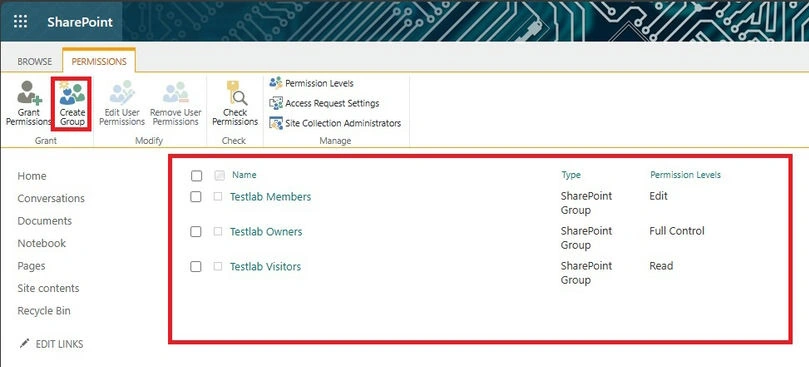Click the Permission Levels icon
Viewport: 809px width, 367px height.
276,83
